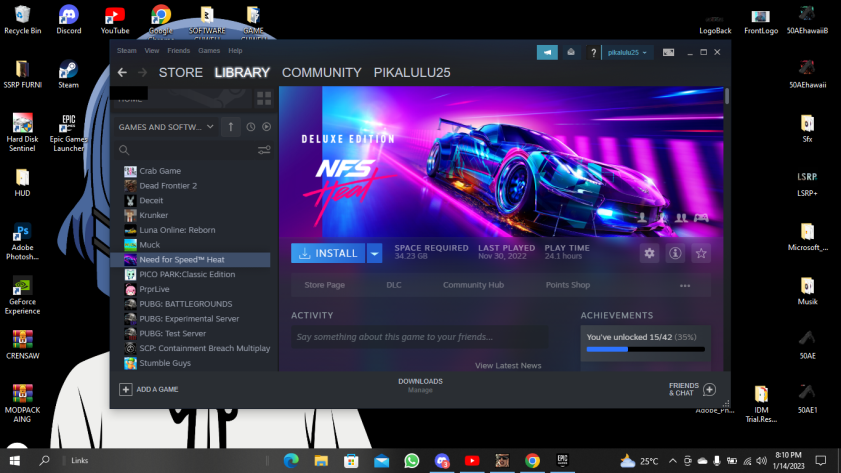Open game Manage gear icon
841x473 pixels.
coord(649,253)
